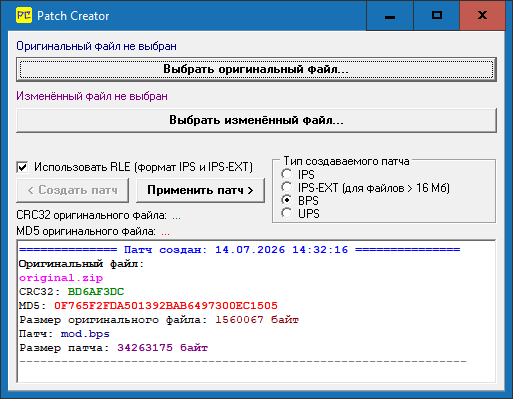Click the Patch Creator app icon

24,15
